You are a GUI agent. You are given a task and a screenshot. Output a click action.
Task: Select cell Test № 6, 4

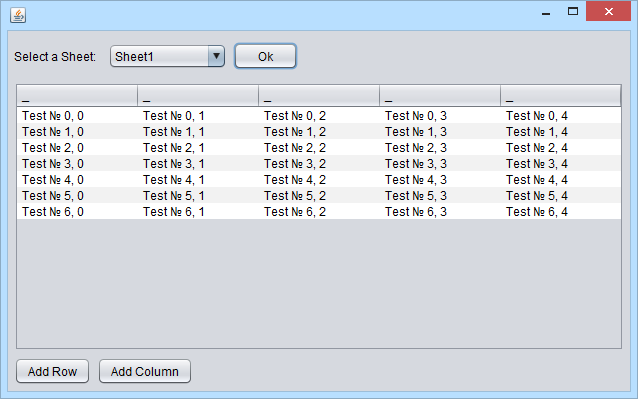tap(561, 211)
